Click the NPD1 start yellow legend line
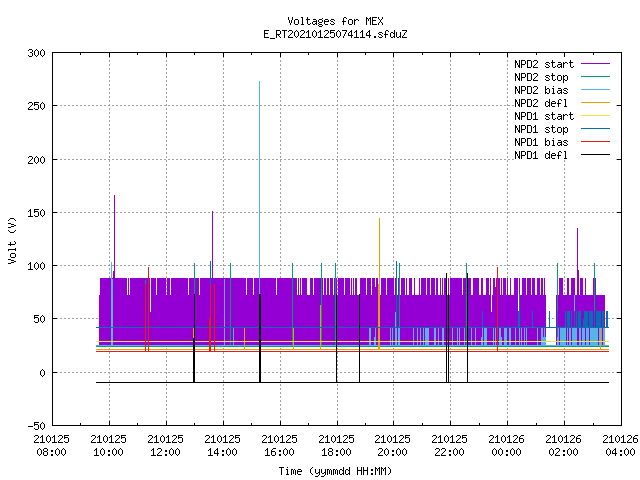This screenshot has width=640, height=480. coord(596,116)
